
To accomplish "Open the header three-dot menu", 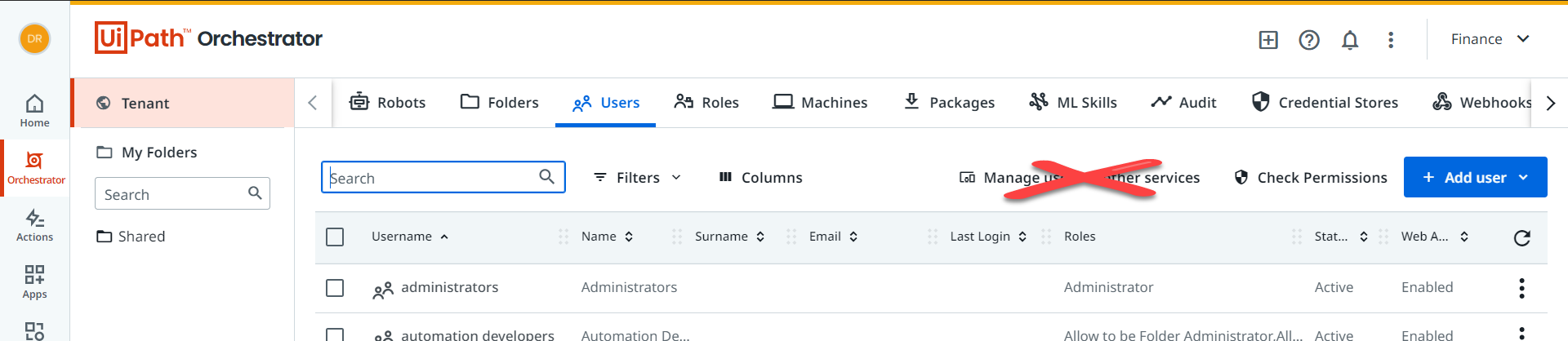I will click(x=1391, y=40).
